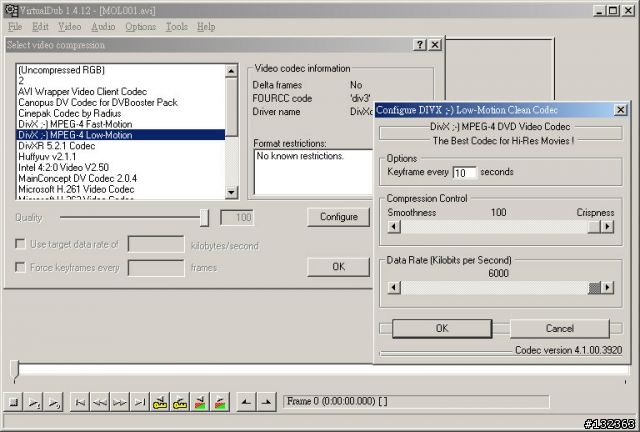Select 'DivX ;-) MPEG-4 Low-Motion' codec

(121, 135)
